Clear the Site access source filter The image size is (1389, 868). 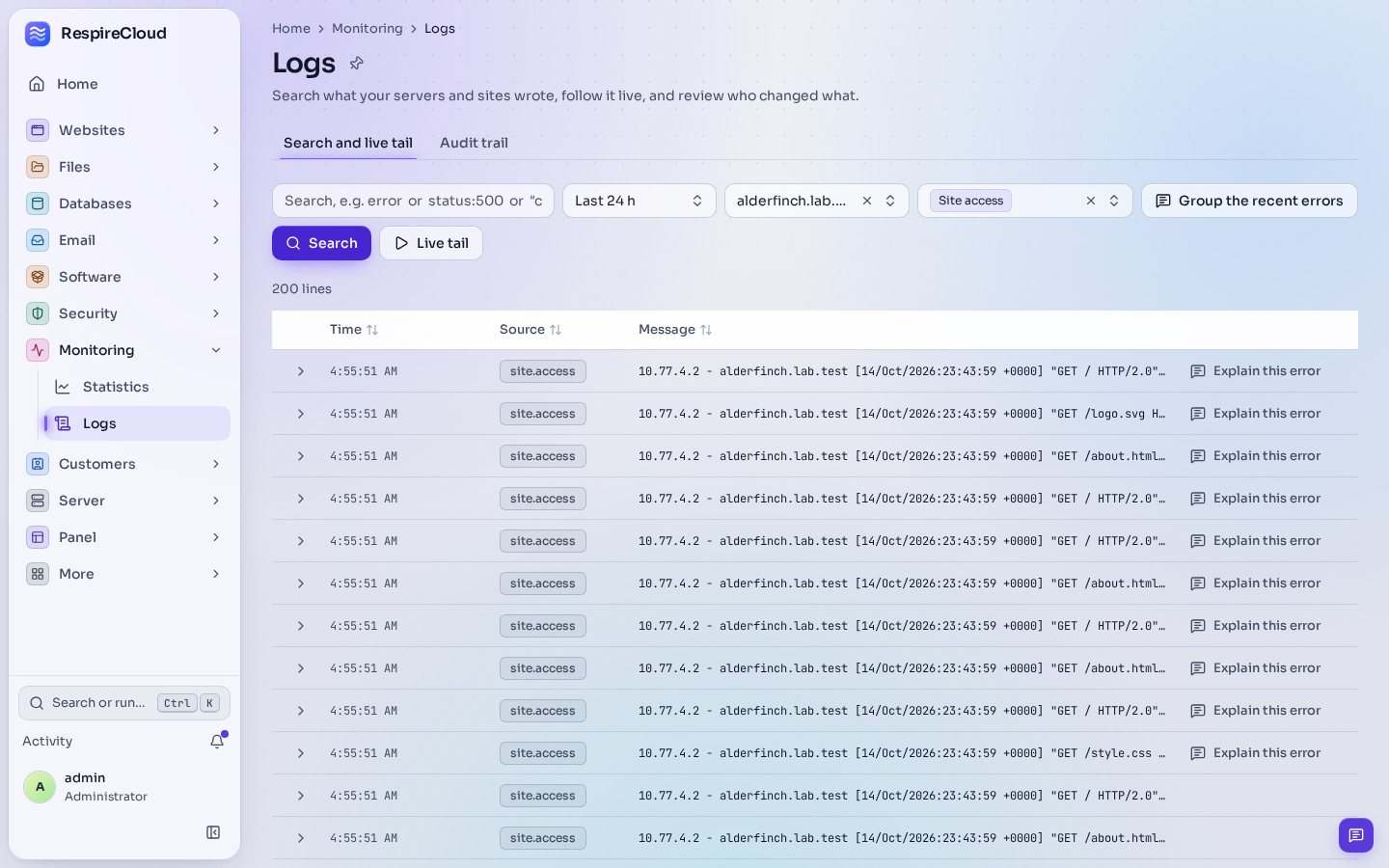(1090, 201)
